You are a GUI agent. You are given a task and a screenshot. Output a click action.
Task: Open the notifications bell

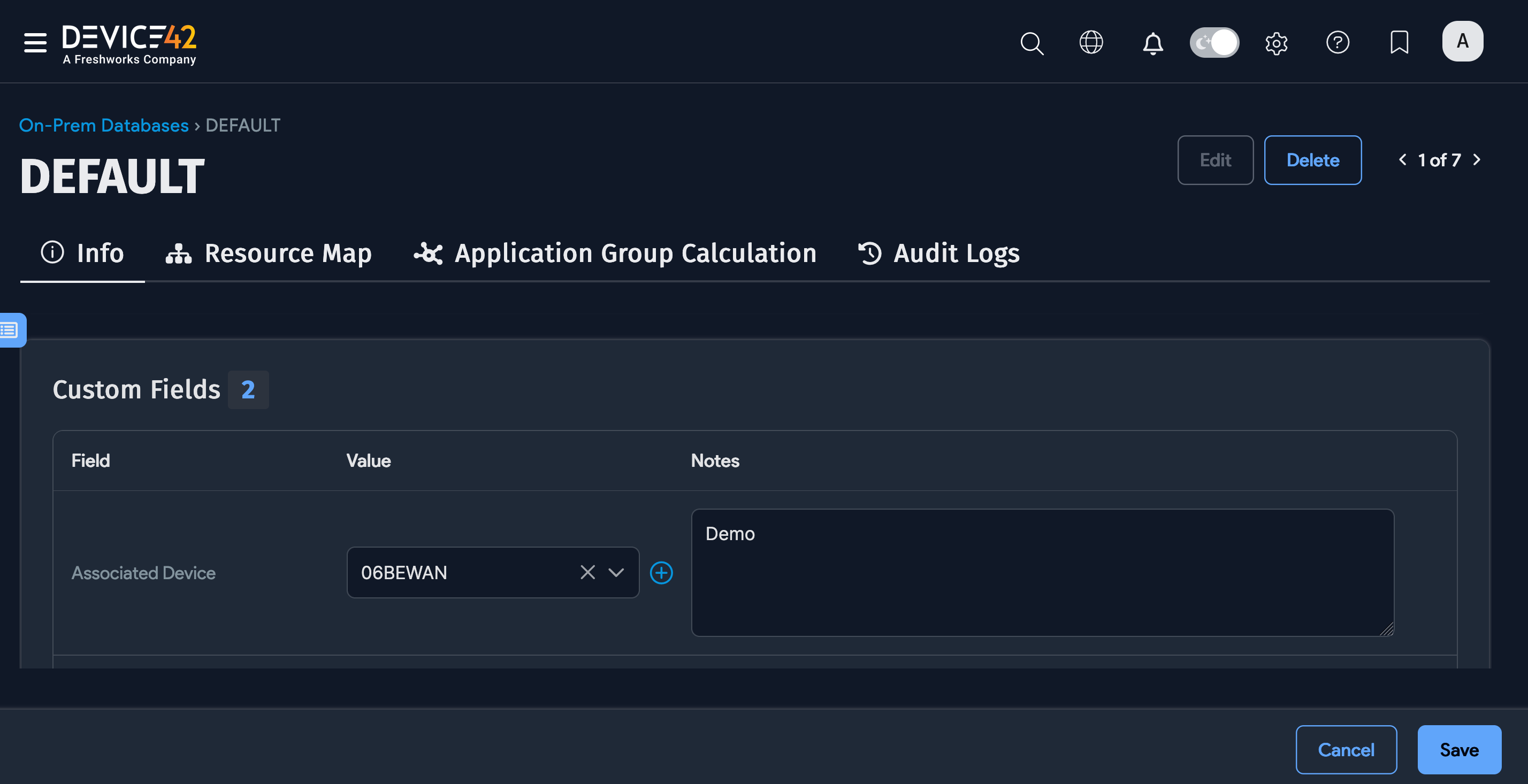tap(1153, 43)
